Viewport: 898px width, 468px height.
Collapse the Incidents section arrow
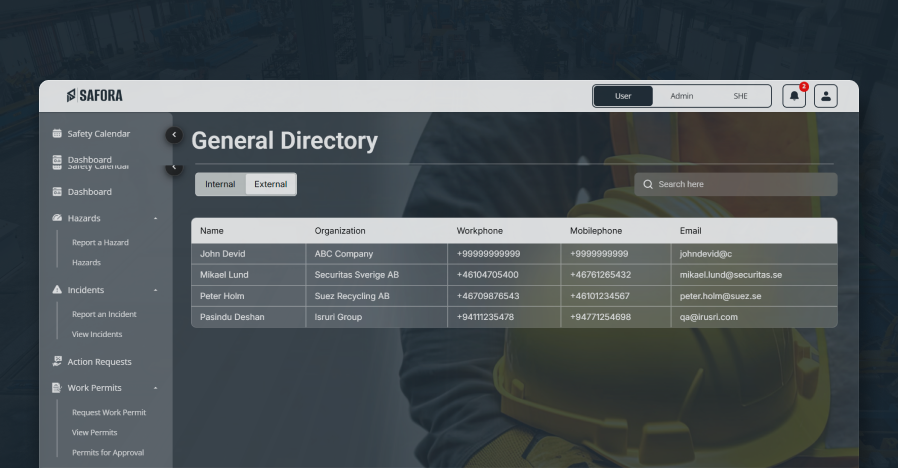[x=155, y=290]
